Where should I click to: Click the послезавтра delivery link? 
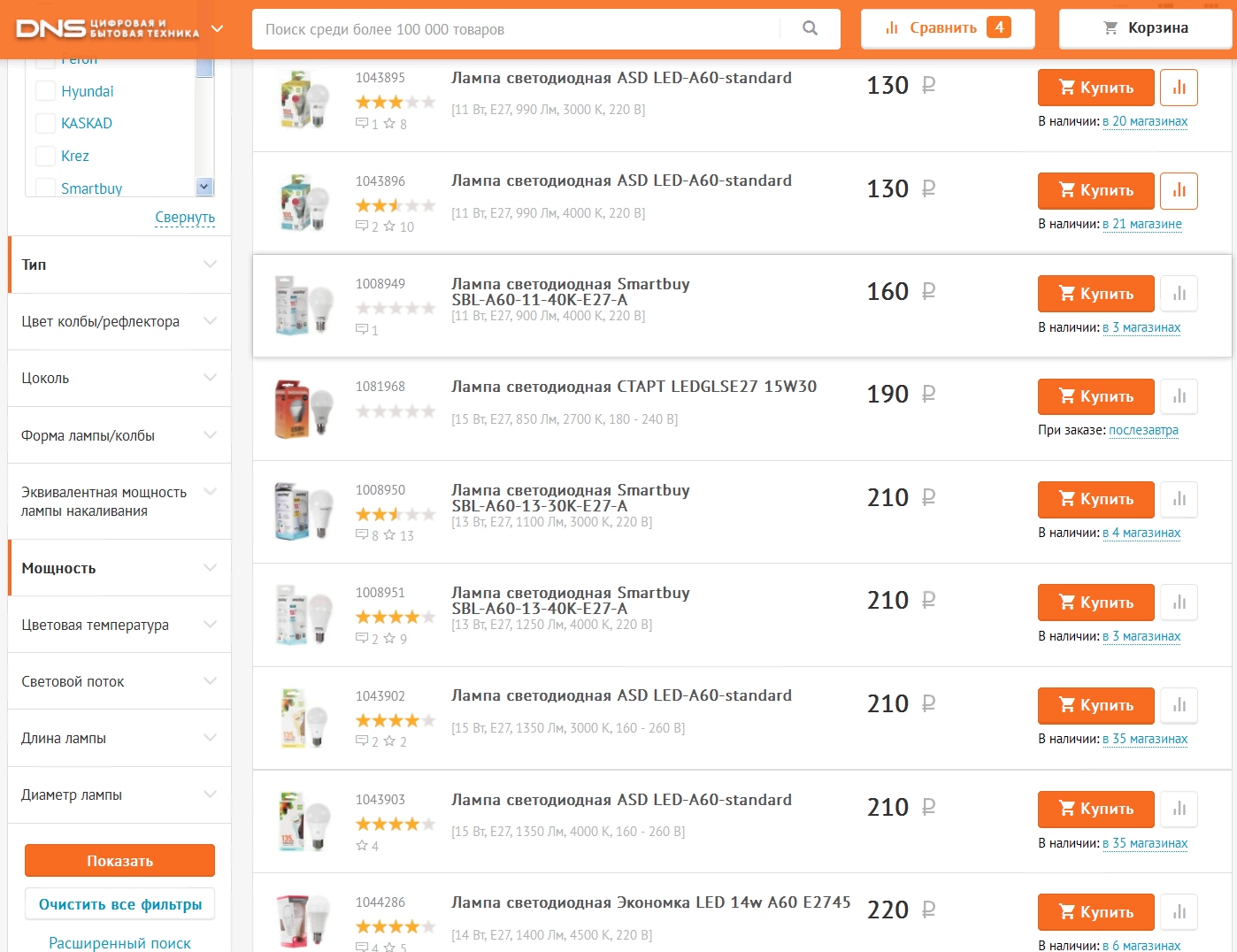pos(1143,430)
